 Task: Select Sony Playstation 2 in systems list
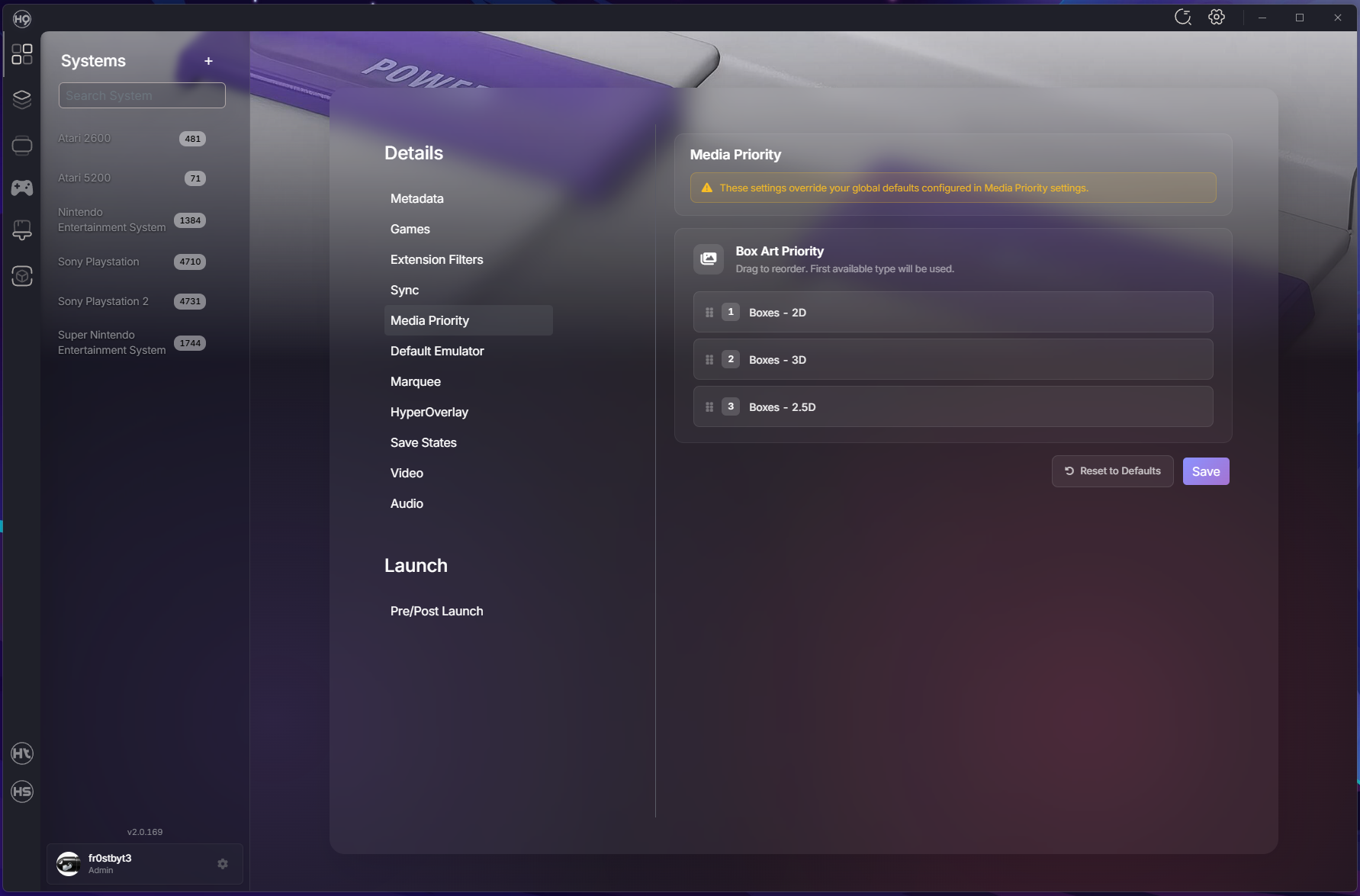tap(104, 301)
